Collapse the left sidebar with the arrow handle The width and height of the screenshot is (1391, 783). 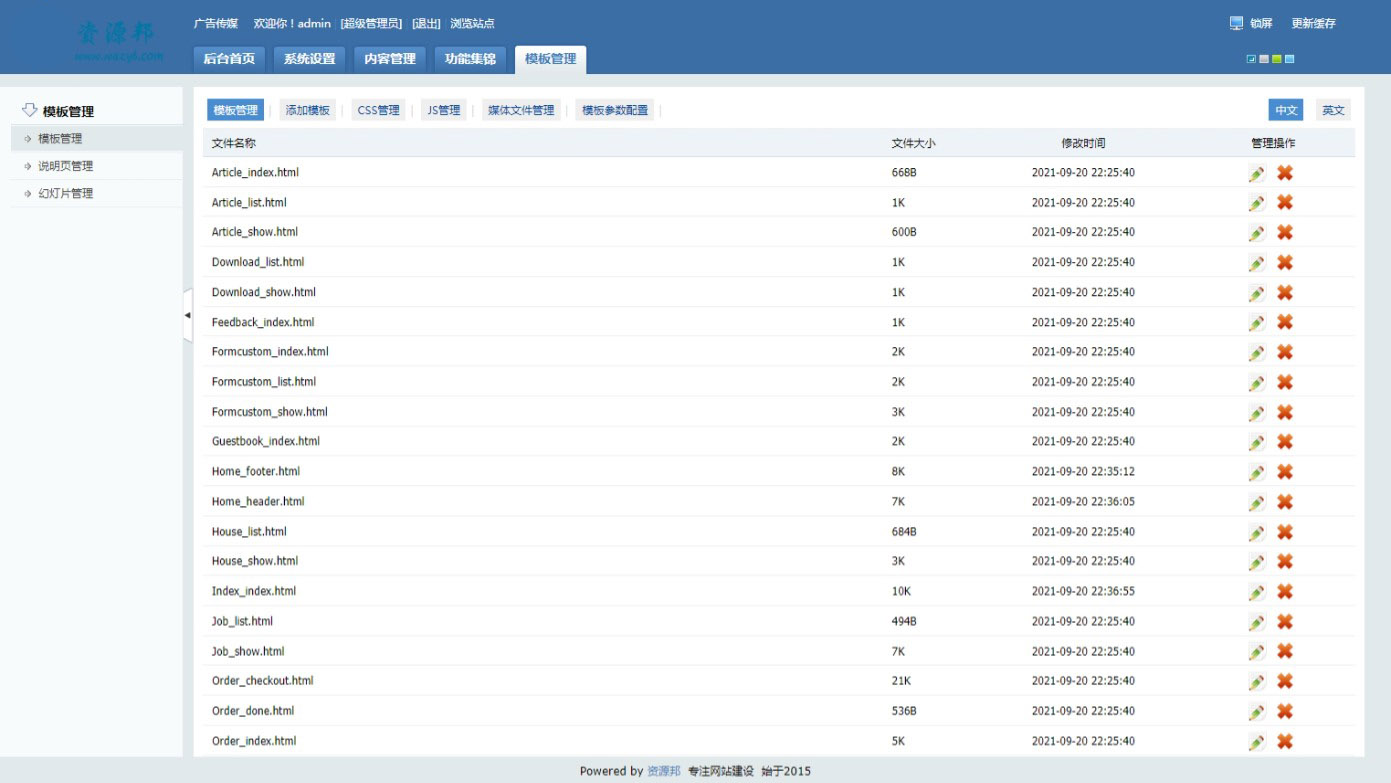tap(187, 315)
